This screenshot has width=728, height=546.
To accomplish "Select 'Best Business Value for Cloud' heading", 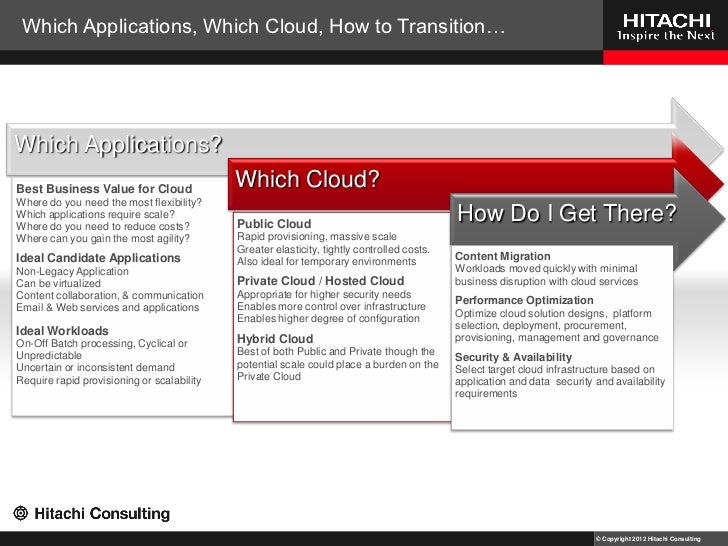I will (104, 189).
